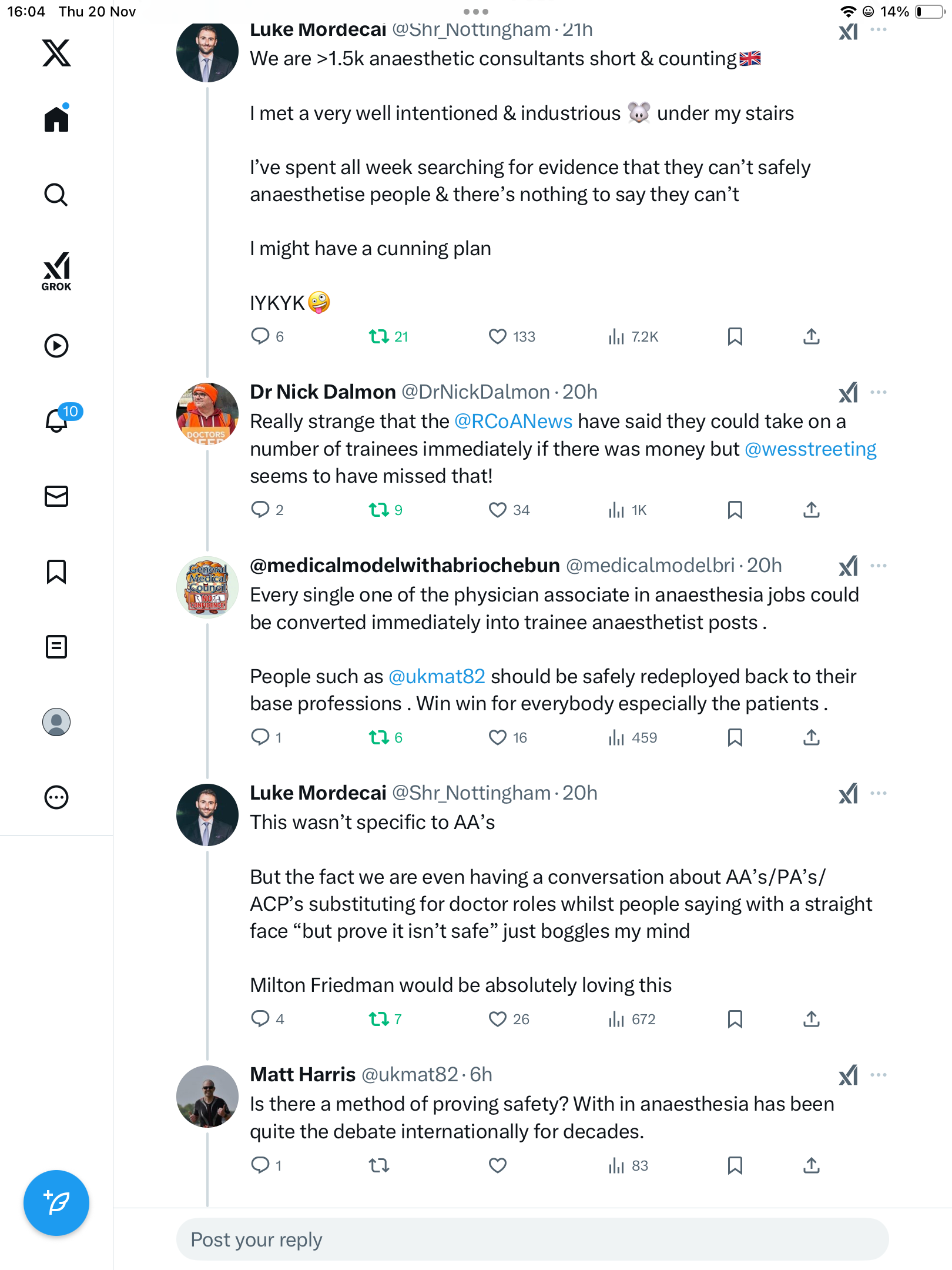The image size is (952, 1270).
Task: Open Grok from the sidebar
Action: (56, 272)
